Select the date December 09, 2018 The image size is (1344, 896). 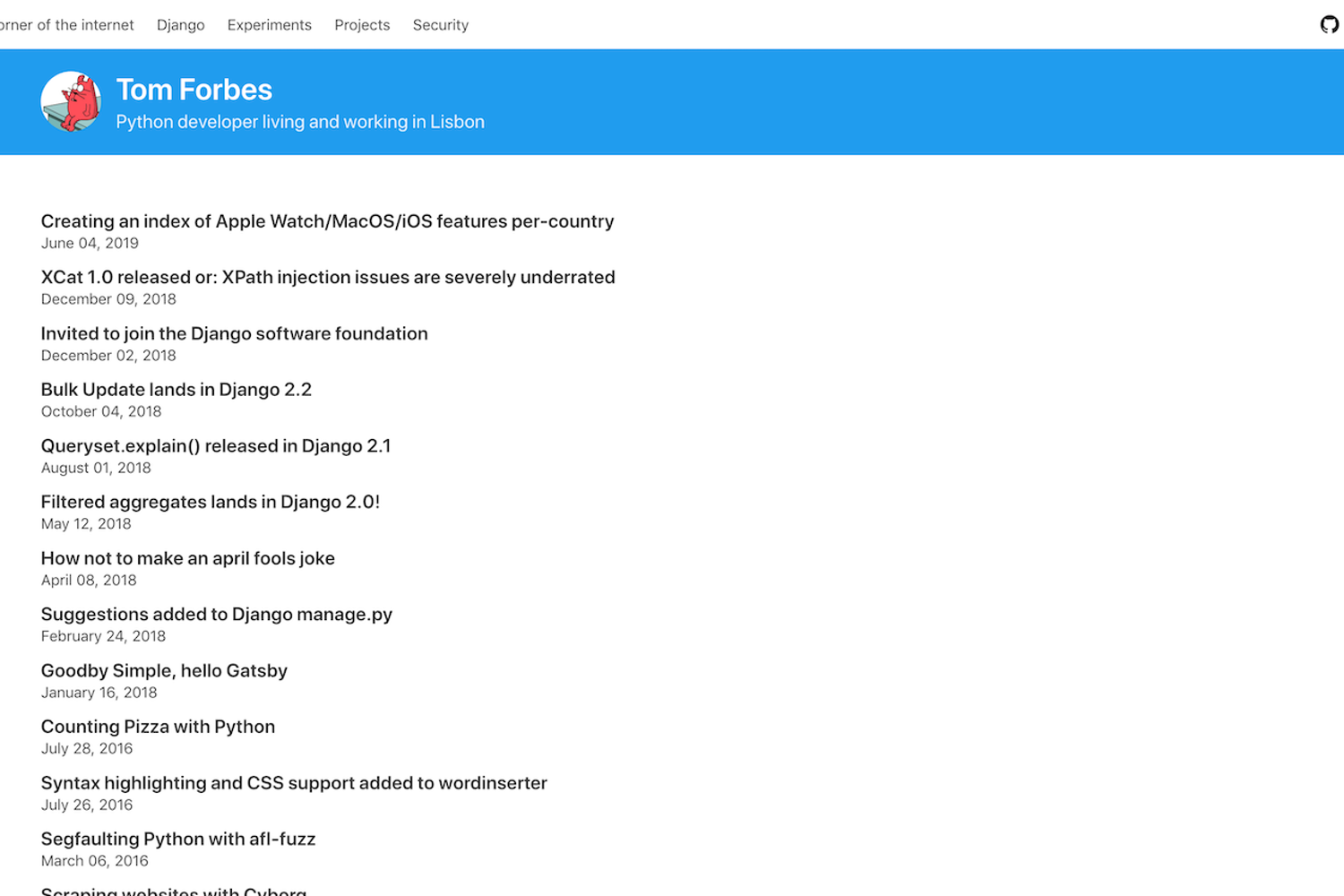click(x=108, y=299)
